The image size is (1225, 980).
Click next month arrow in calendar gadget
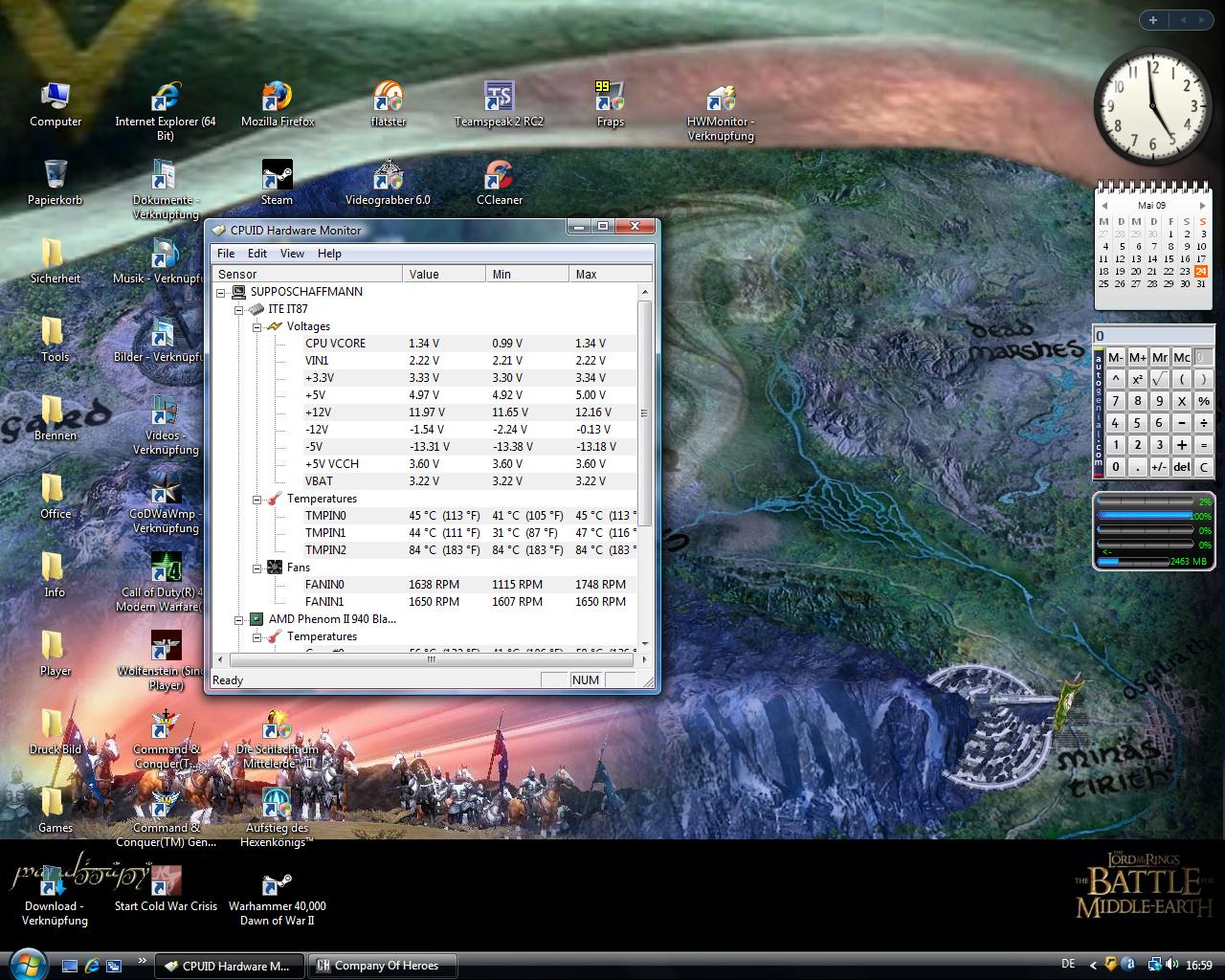1203,206
